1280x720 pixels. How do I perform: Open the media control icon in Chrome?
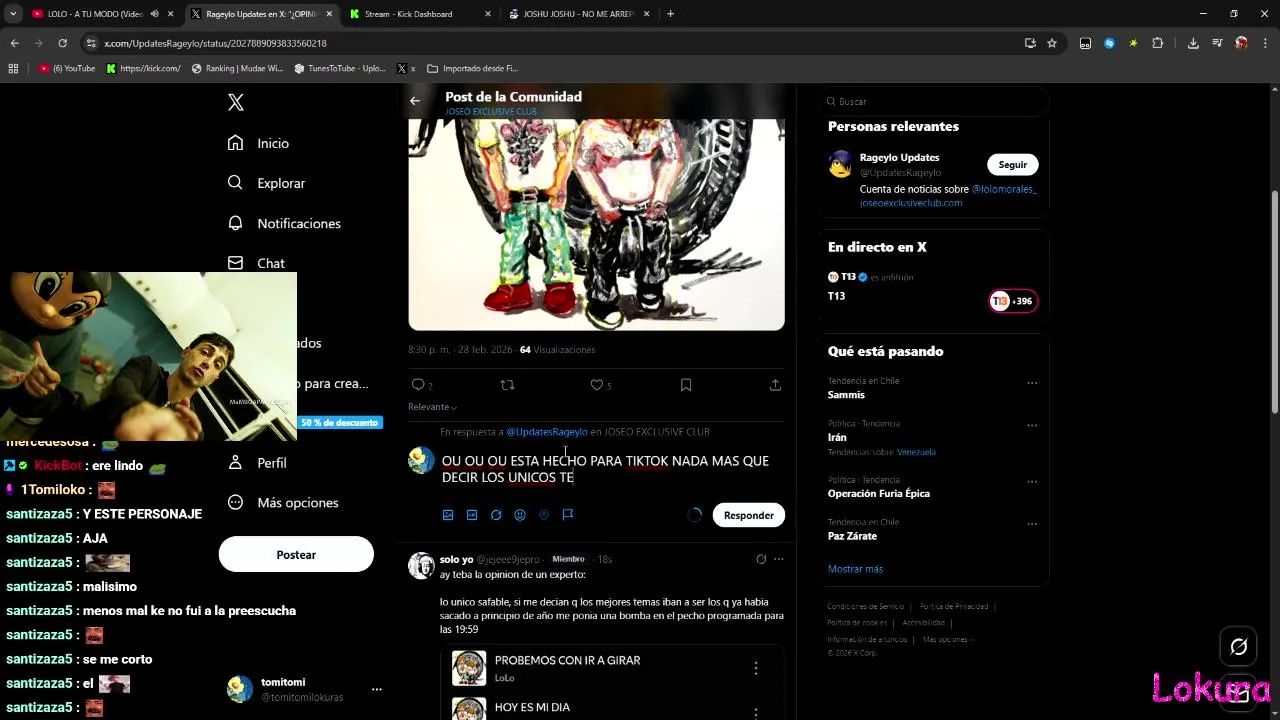pos(1217,43)
